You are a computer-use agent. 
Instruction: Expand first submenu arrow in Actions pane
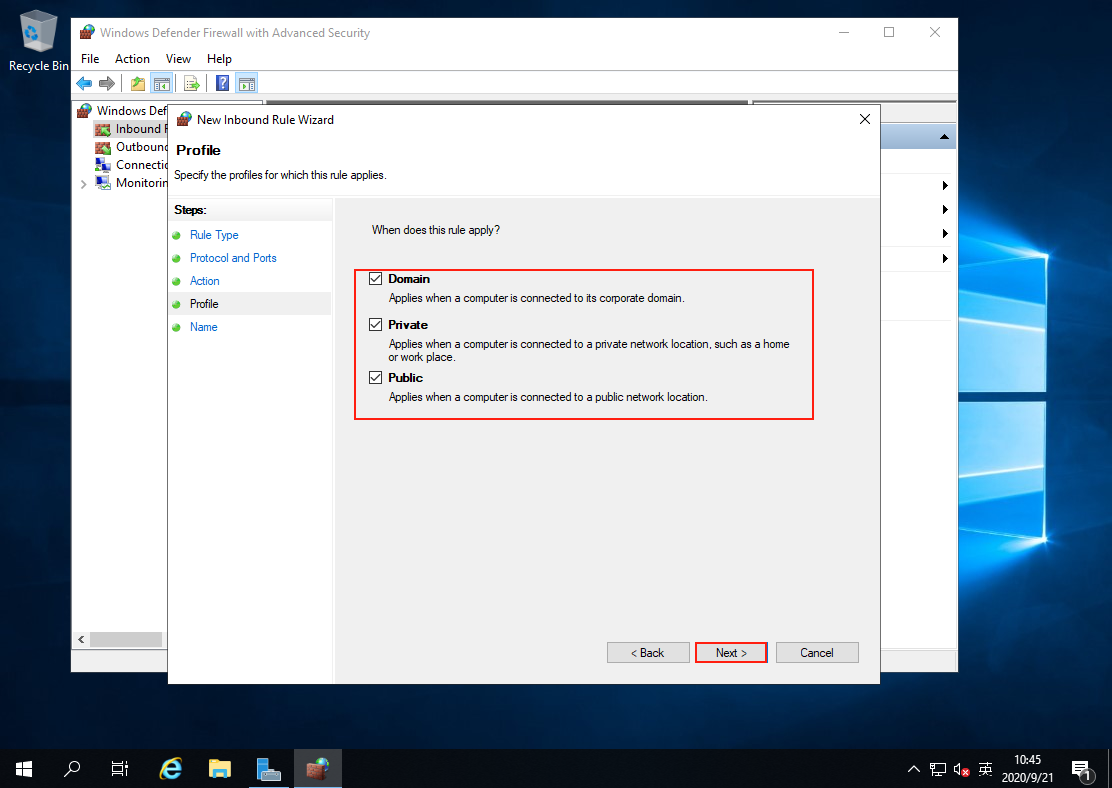(x=945, y=186)
